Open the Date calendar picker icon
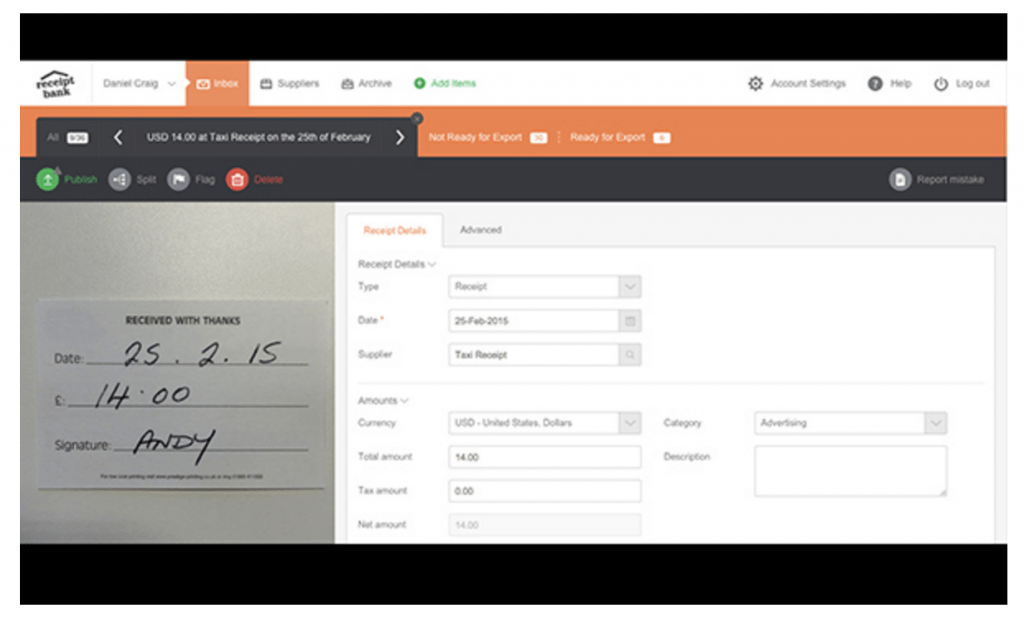Image resolution: width=1024 pixels, height=623 pixels. pos(630,321)
